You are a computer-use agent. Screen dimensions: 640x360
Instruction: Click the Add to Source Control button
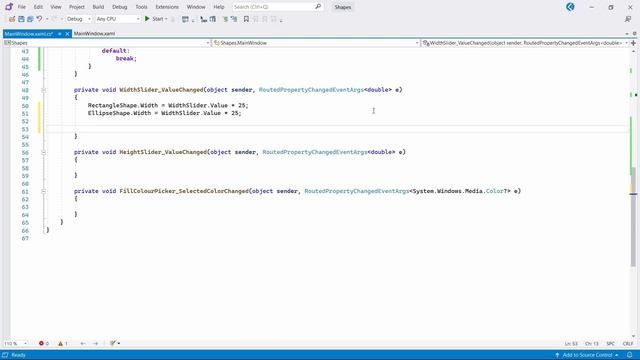[x=587, y=355]
